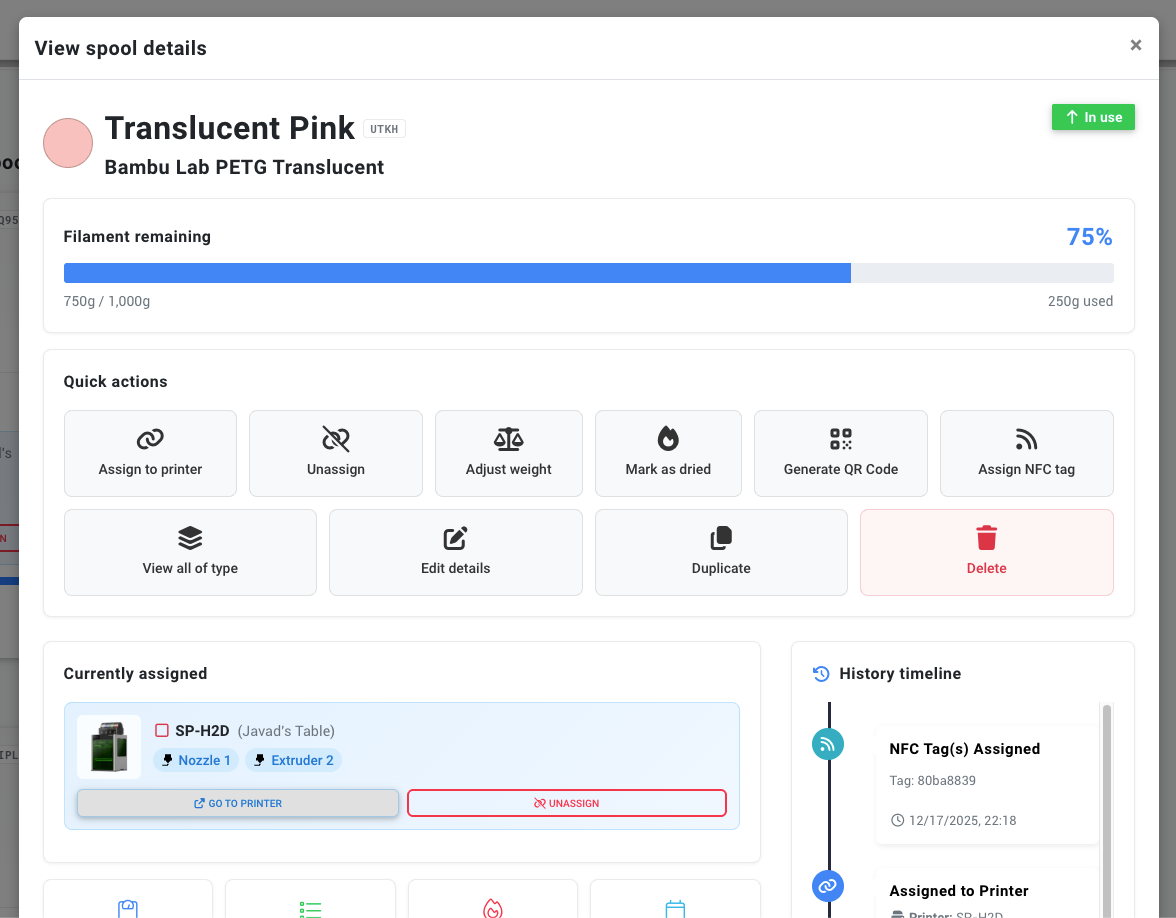Click the filament remaining progress bar
The image size is (1176, 918).
pos(588,273)
